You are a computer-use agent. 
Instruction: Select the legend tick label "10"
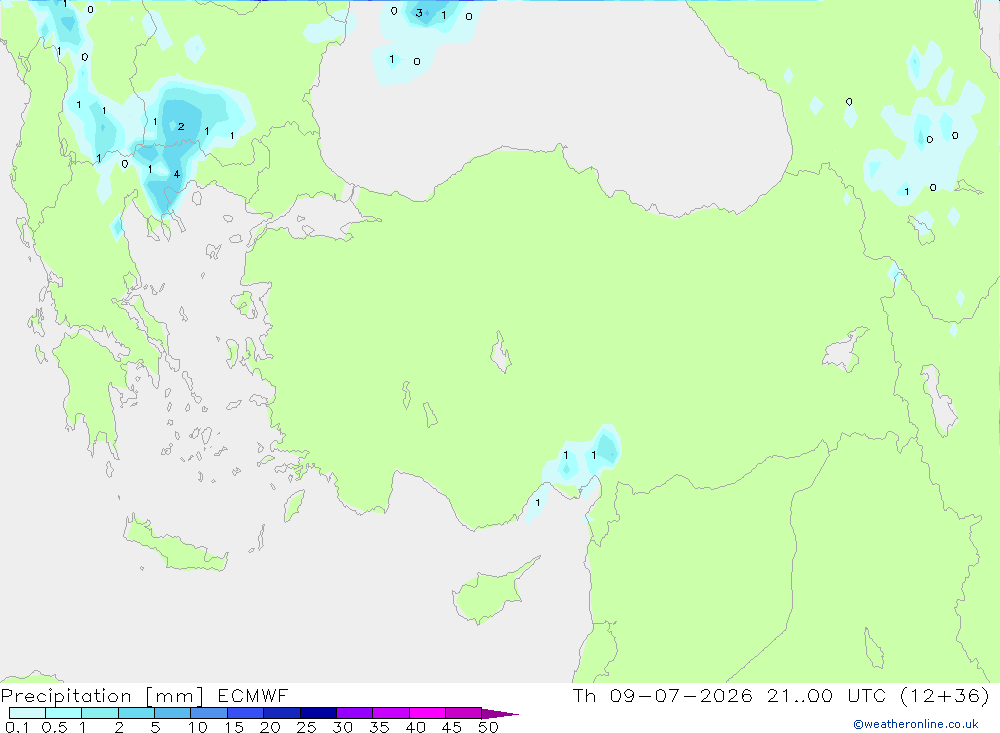tap(198, 727)
